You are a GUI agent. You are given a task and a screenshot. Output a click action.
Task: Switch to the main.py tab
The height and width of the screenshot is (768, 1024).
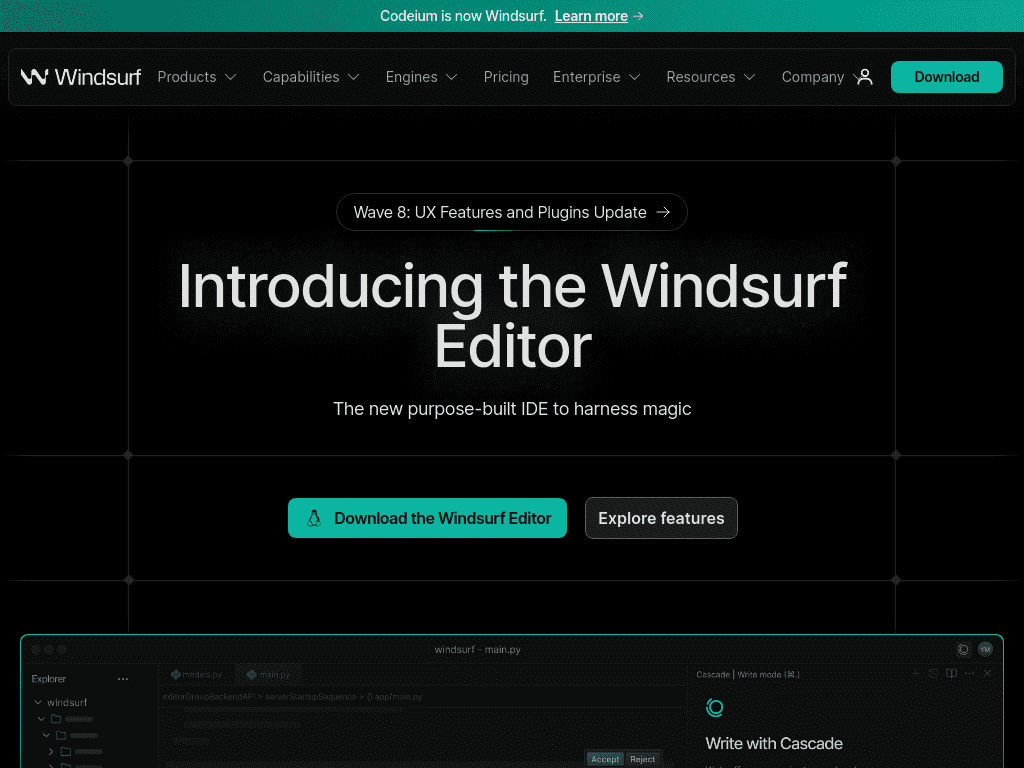[268, 674]
